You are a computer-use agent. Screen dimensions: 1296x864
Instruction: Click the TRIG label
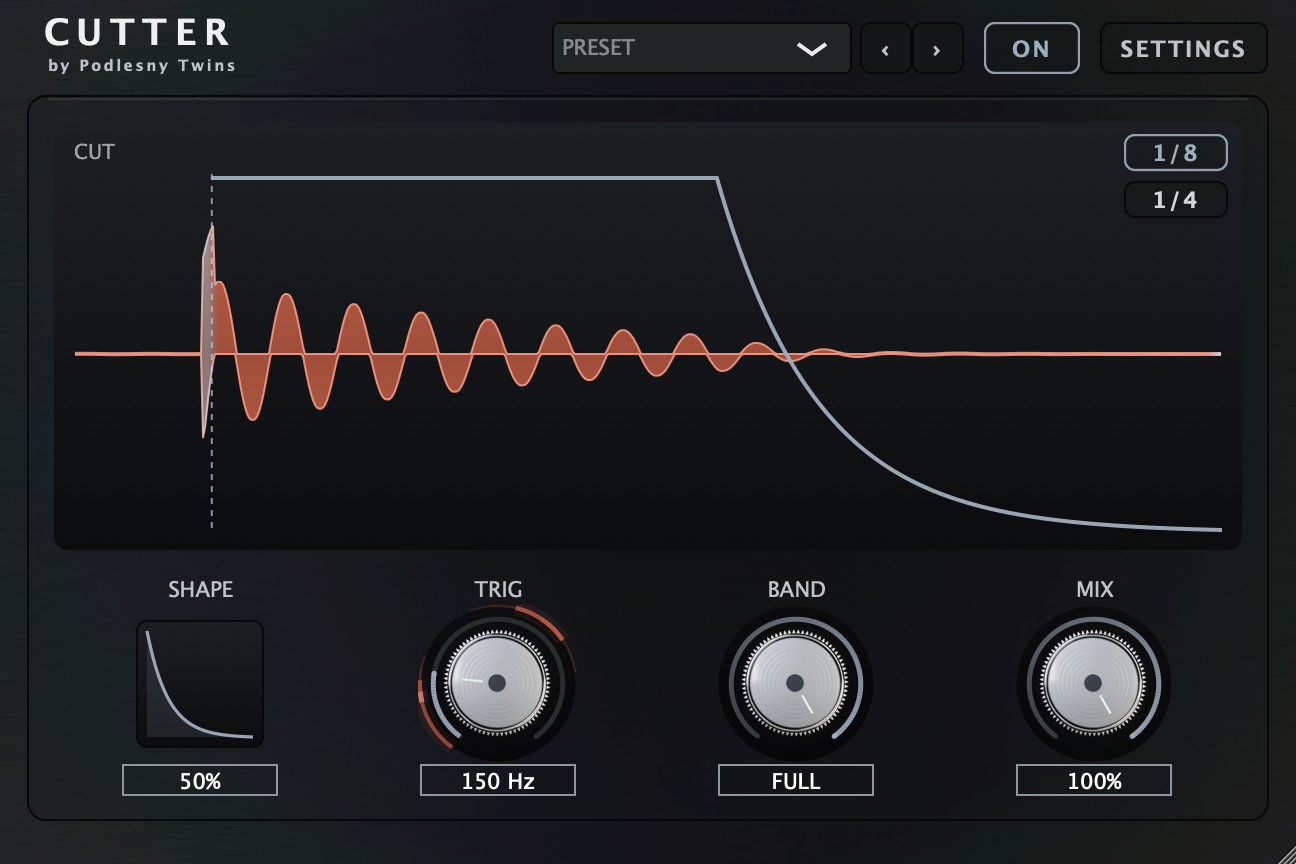tap(498, 590)
